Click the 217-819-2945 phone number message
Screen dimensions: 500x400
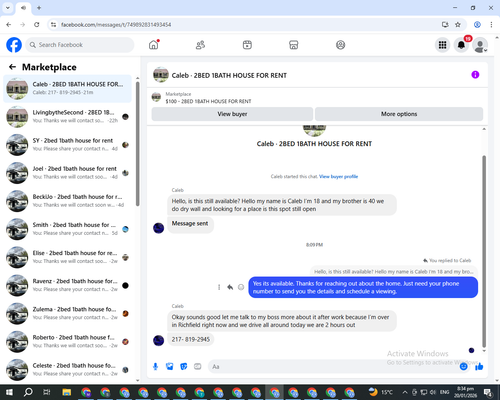[191, 339]
